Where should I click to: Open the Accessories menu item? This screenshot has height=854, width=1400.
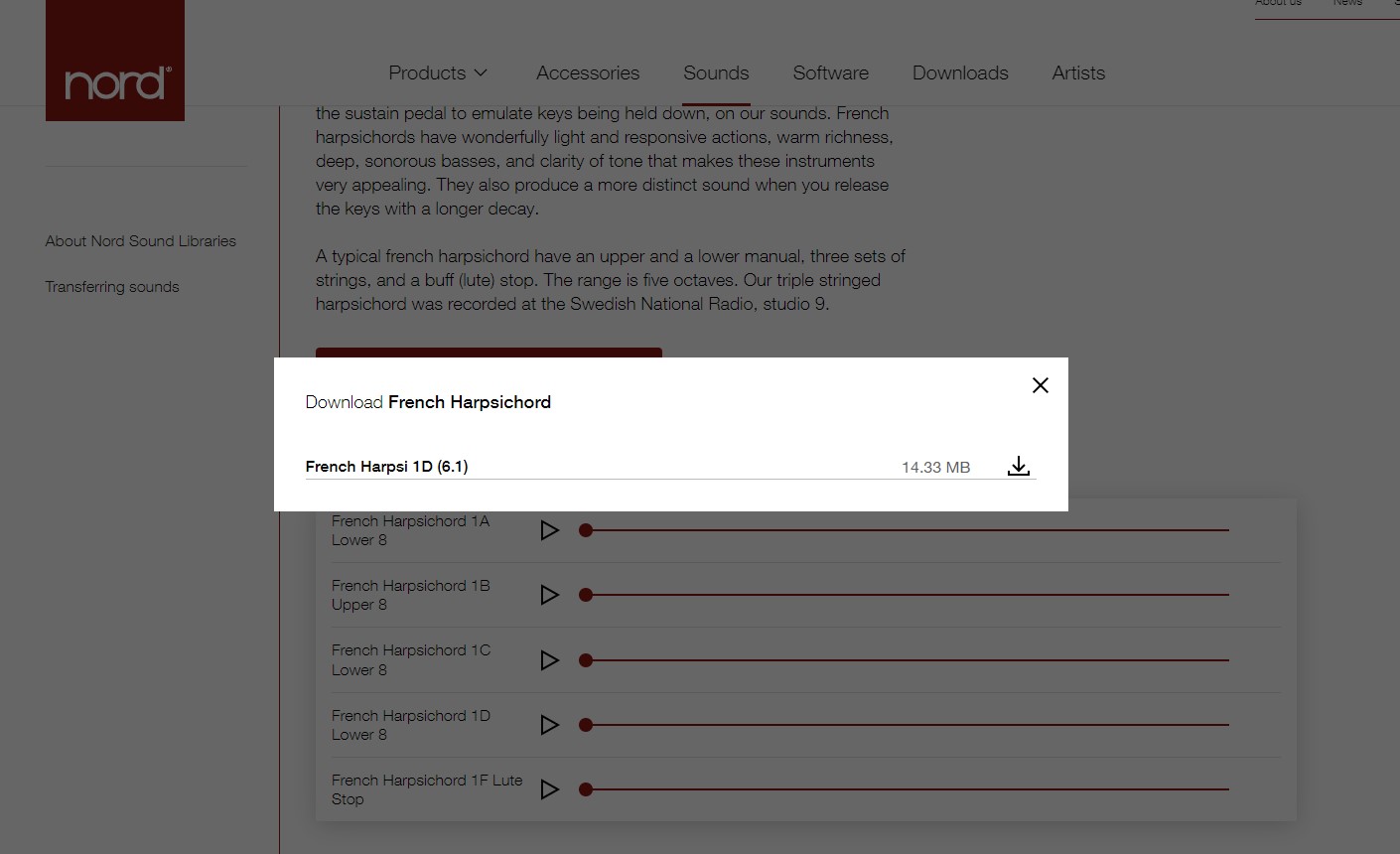[x=588, y=72]
